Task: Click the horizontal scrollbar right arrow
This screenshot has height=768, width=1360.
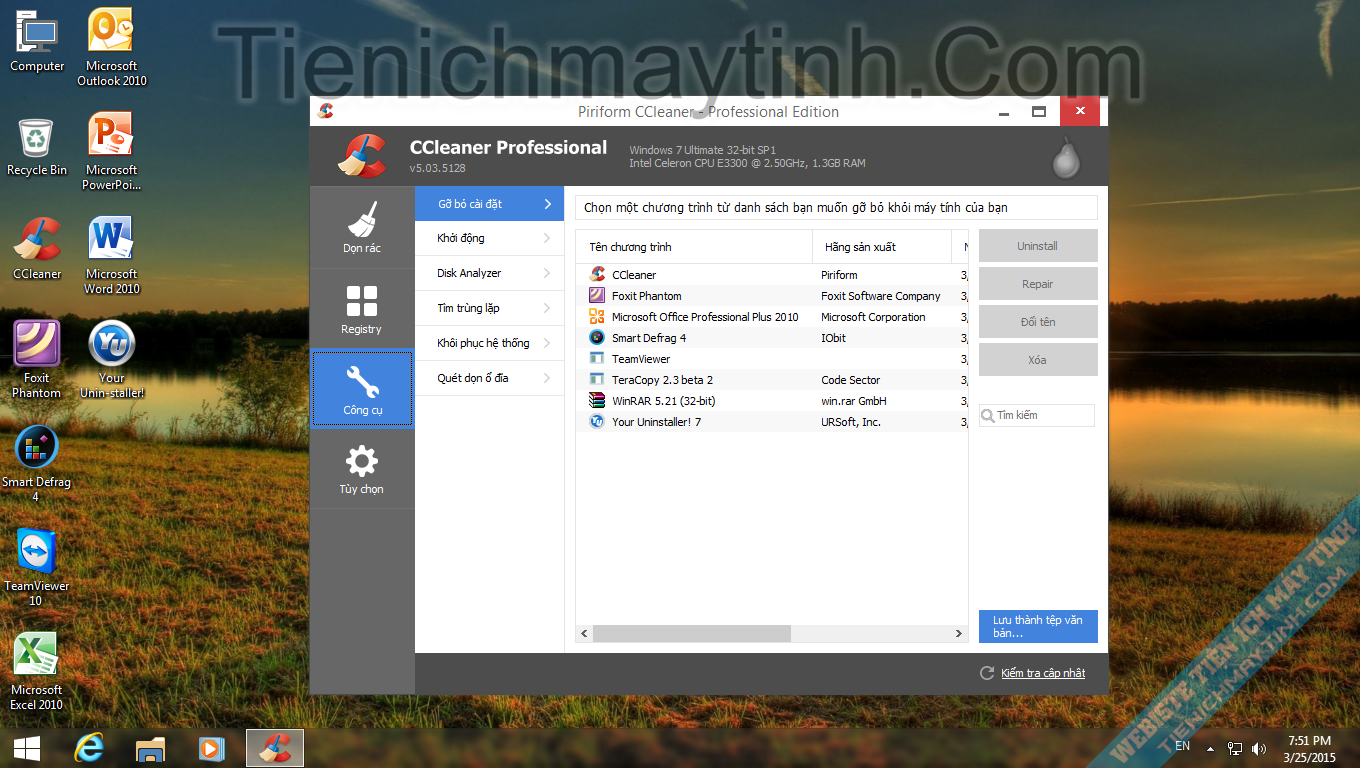Action: (958, 634)
